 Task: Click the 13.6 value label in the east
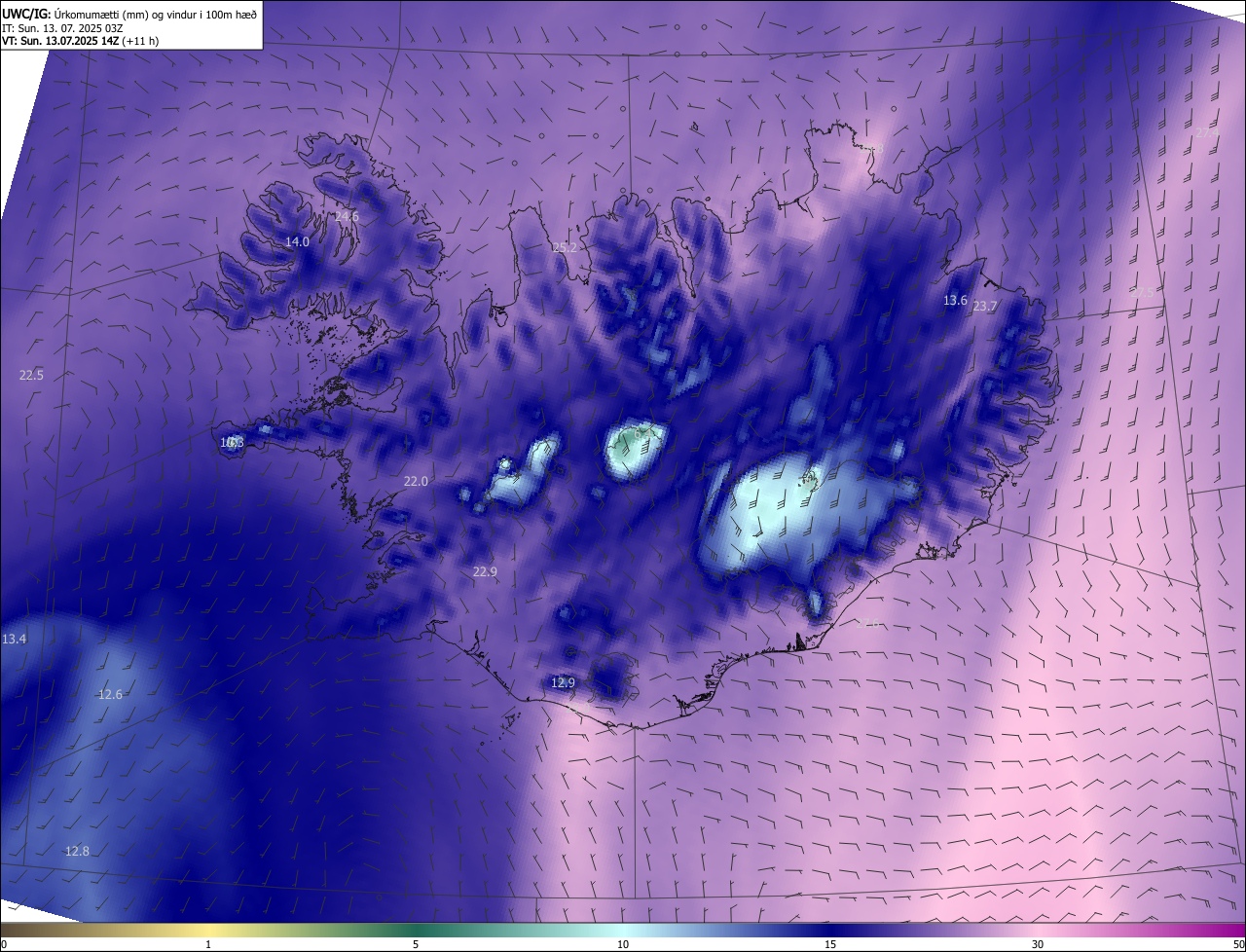(955, 300)
